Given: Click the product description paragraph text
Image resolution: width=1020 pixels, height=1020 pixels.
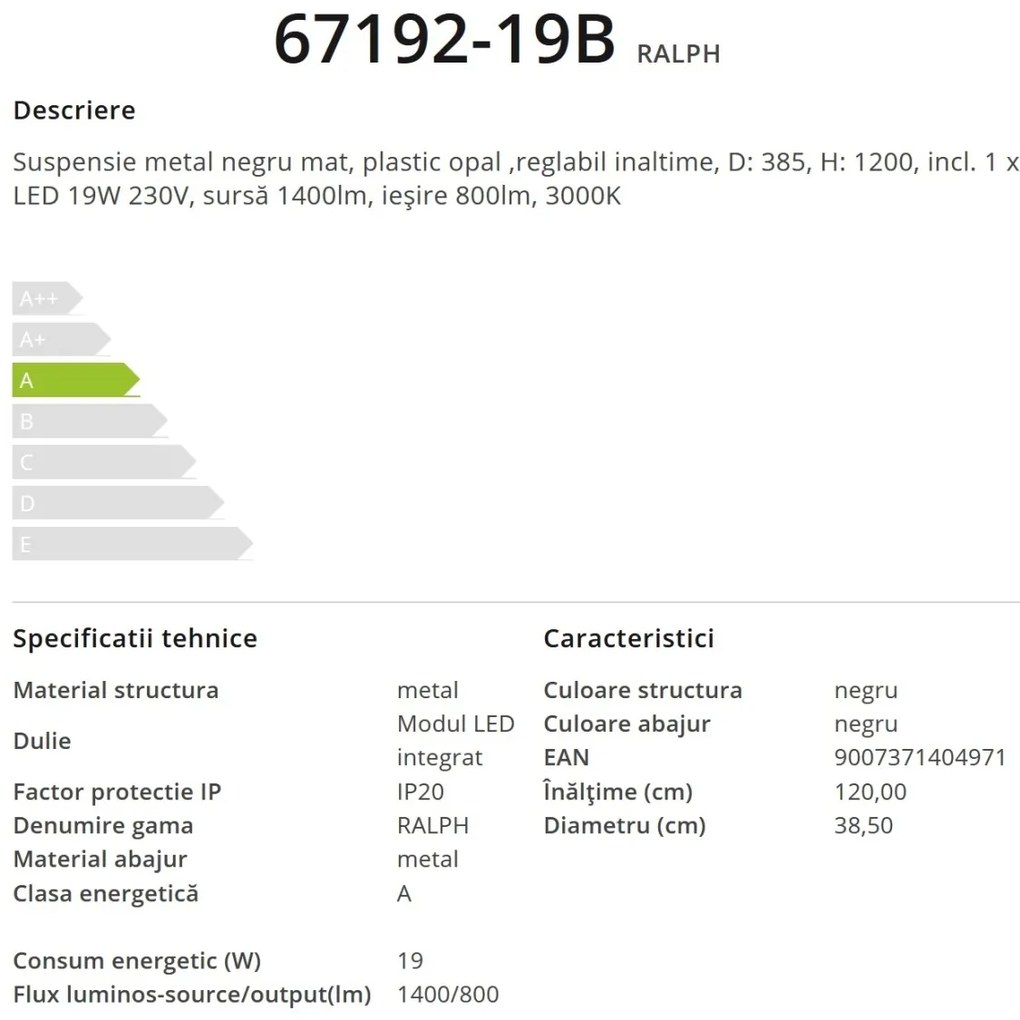Looking at the screenshot, I should coord(516,178).
